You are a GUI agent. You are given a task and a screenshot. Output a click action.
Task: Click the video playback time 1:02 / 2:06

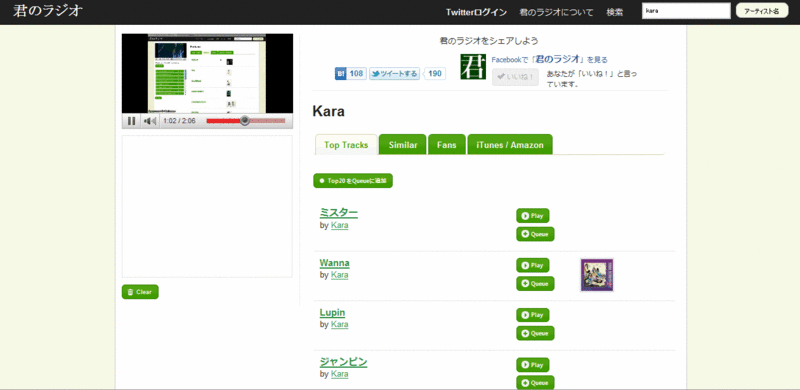pyautogui.click(x=179, y=121)
